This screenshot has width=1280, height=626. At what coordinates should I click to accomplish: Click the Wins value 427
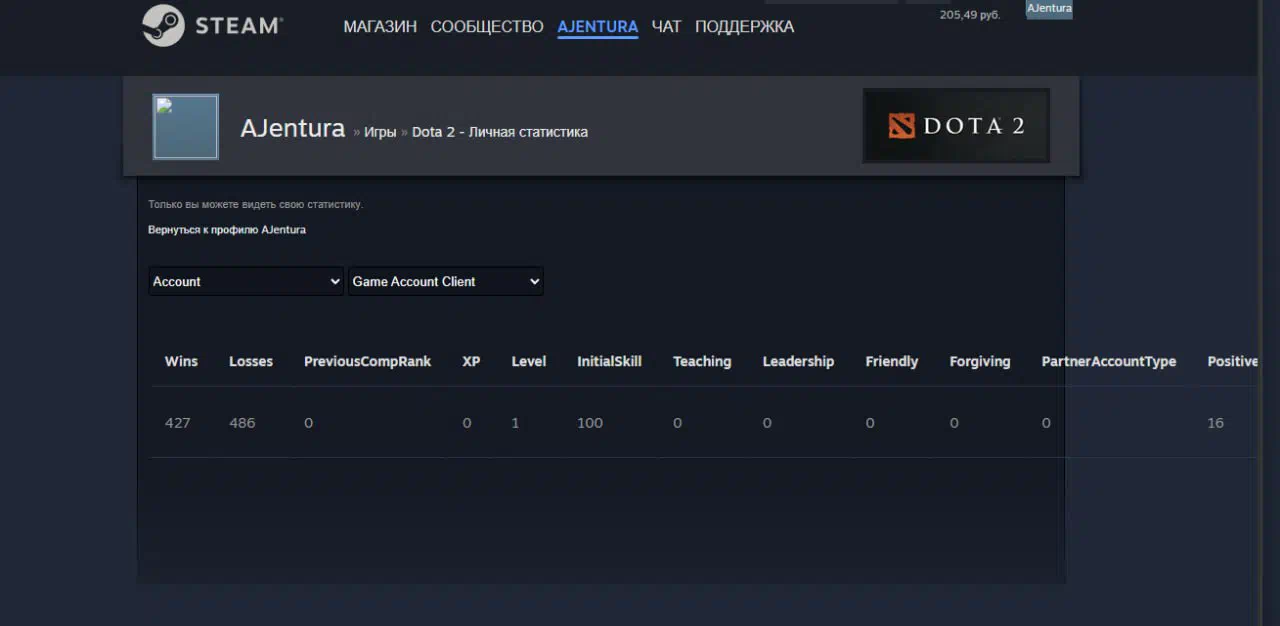click(x=177, y=423)
